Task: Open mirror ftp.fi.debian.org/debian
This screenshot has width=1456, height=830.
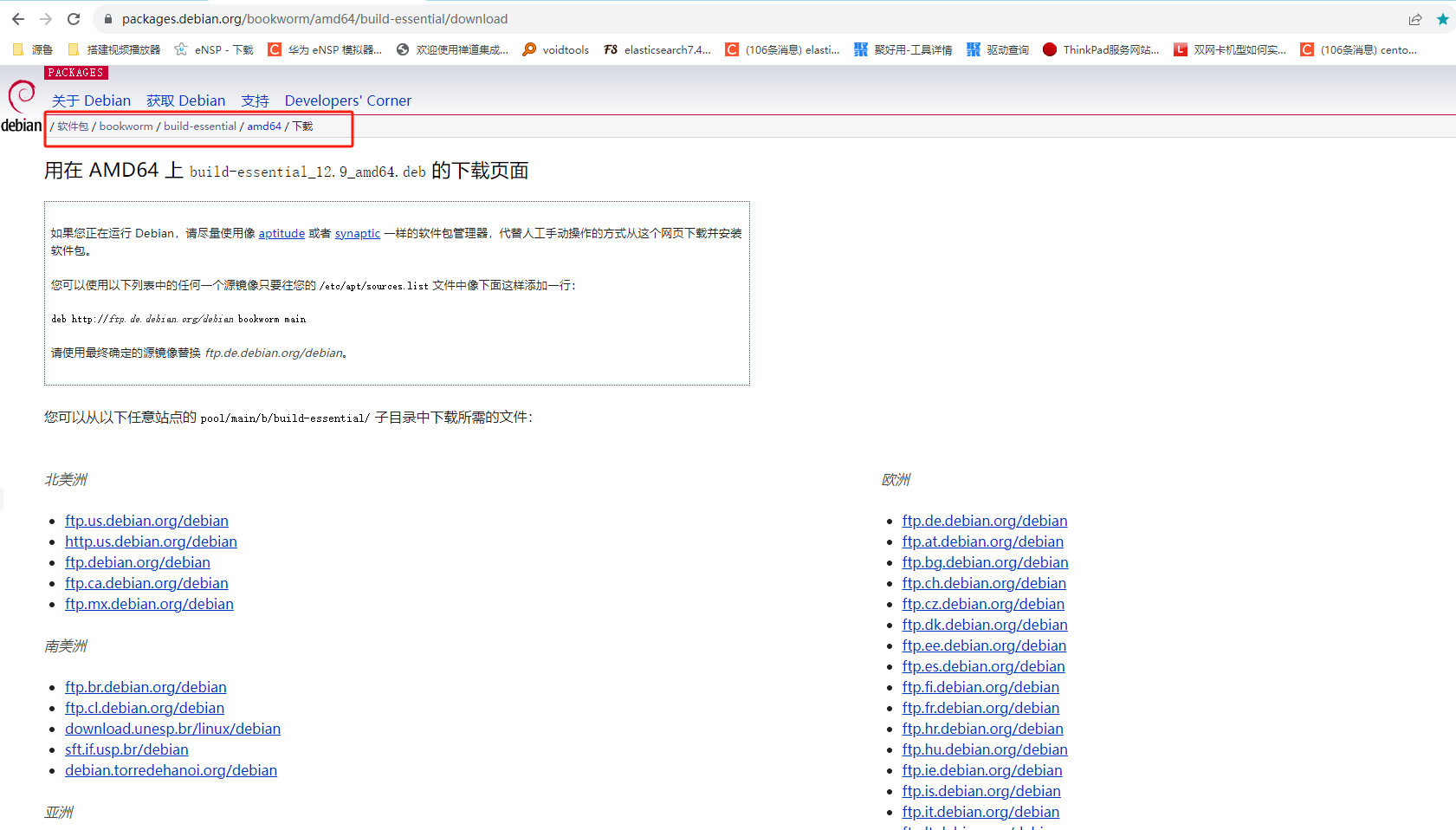Action: (x=980, y=687)
